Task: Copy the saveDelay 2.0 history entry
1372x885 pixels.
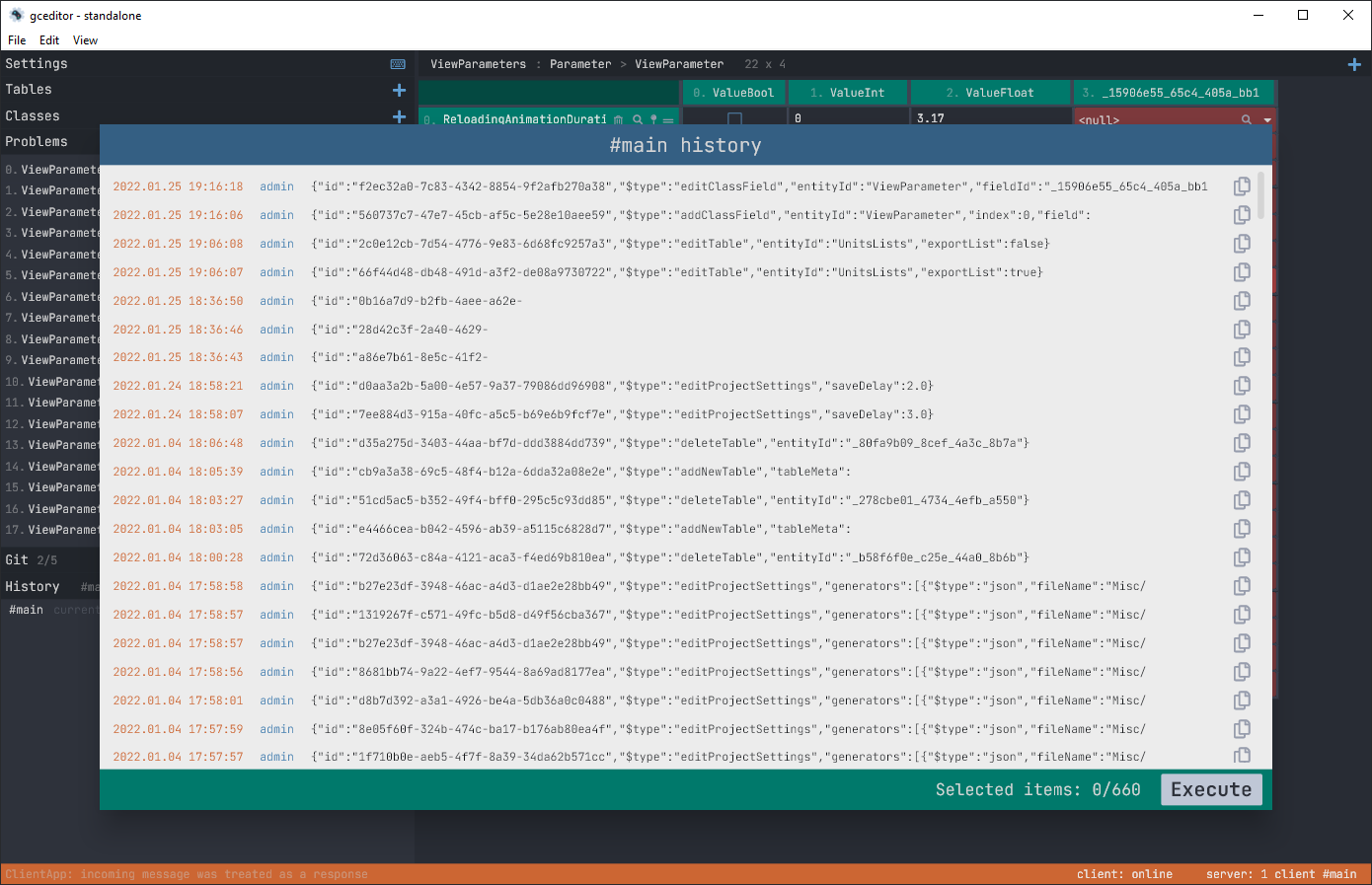Action: (x=1242, y=386)
